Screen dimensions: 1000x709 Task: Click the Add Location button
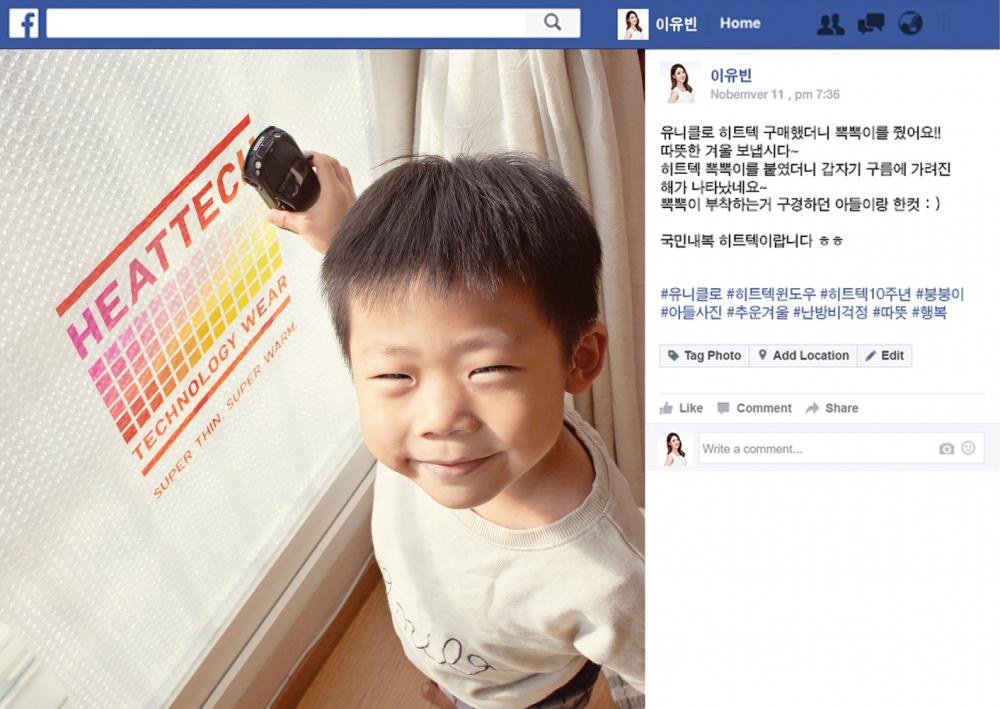804,356
